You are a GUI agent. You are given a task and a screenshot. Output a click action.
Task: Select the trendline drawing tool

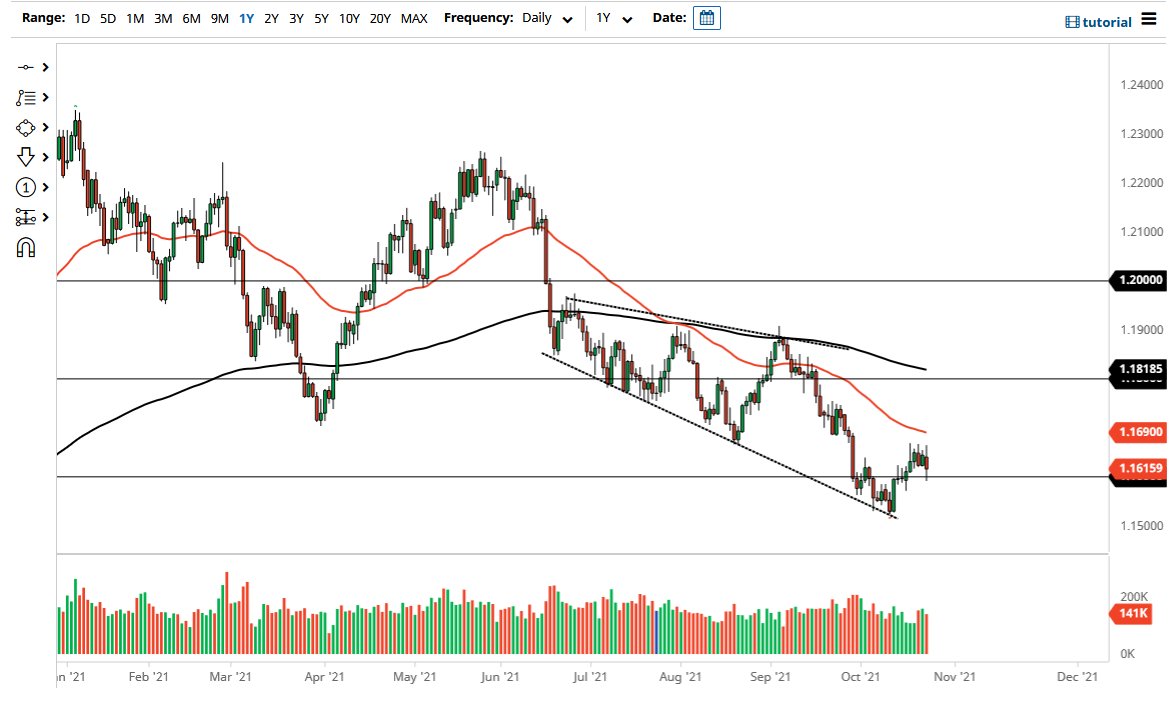(x=27, y=66)
